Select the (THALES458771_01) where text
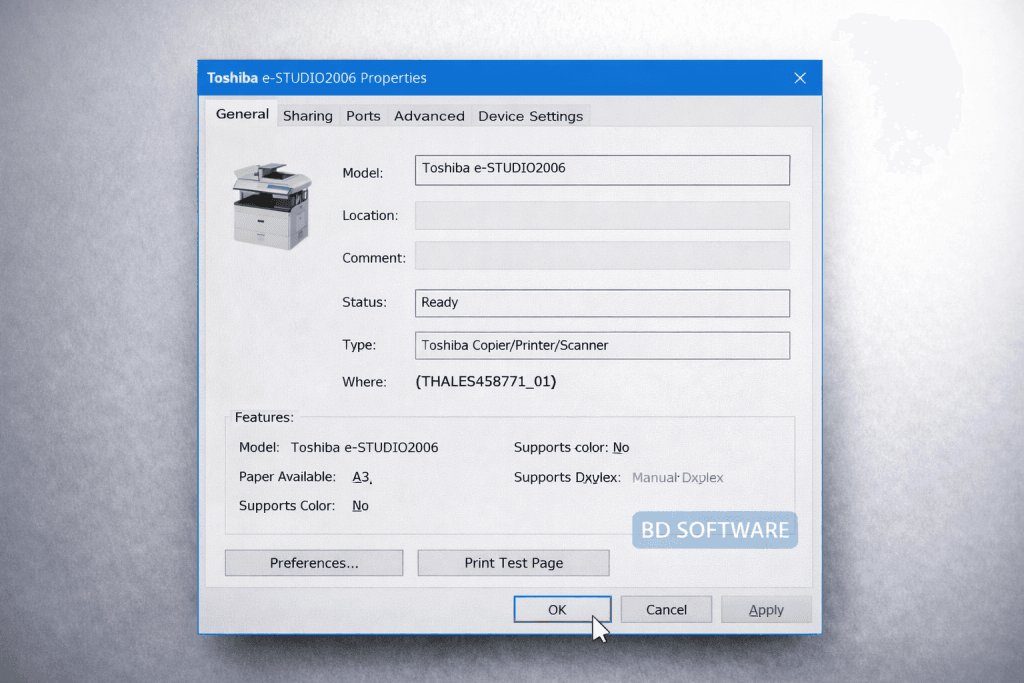 tap(486, 381)
